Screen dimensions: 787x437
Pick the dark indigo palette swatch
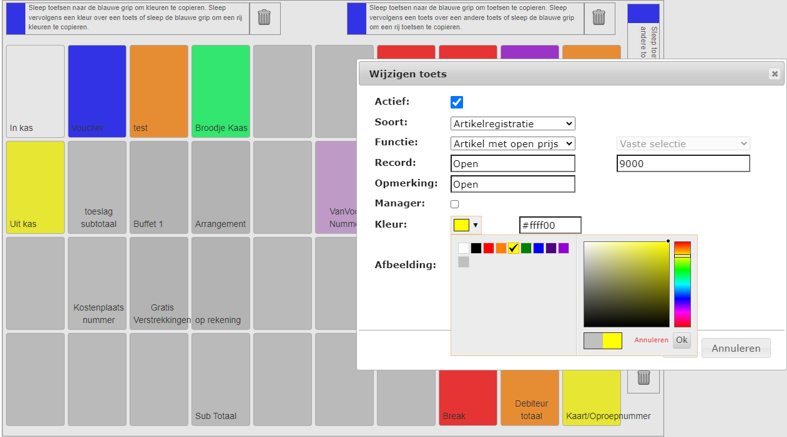click(x=551, y=248)
